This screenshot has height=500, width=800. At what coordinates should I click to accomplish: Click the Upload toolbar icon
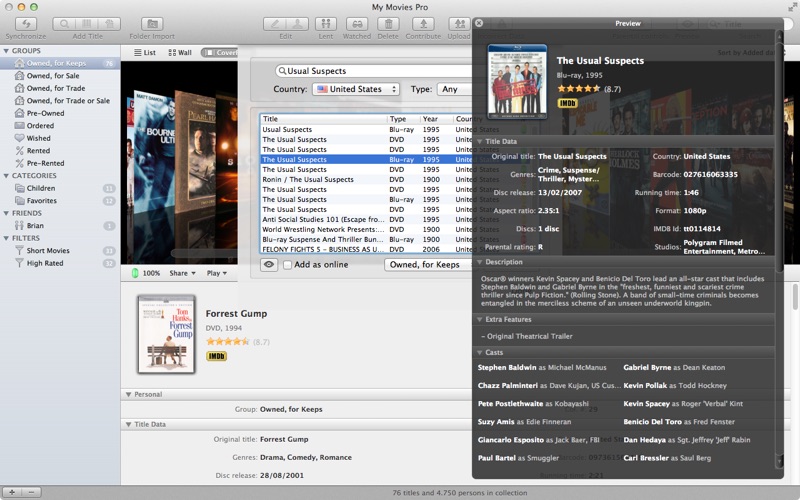[459, 24]
